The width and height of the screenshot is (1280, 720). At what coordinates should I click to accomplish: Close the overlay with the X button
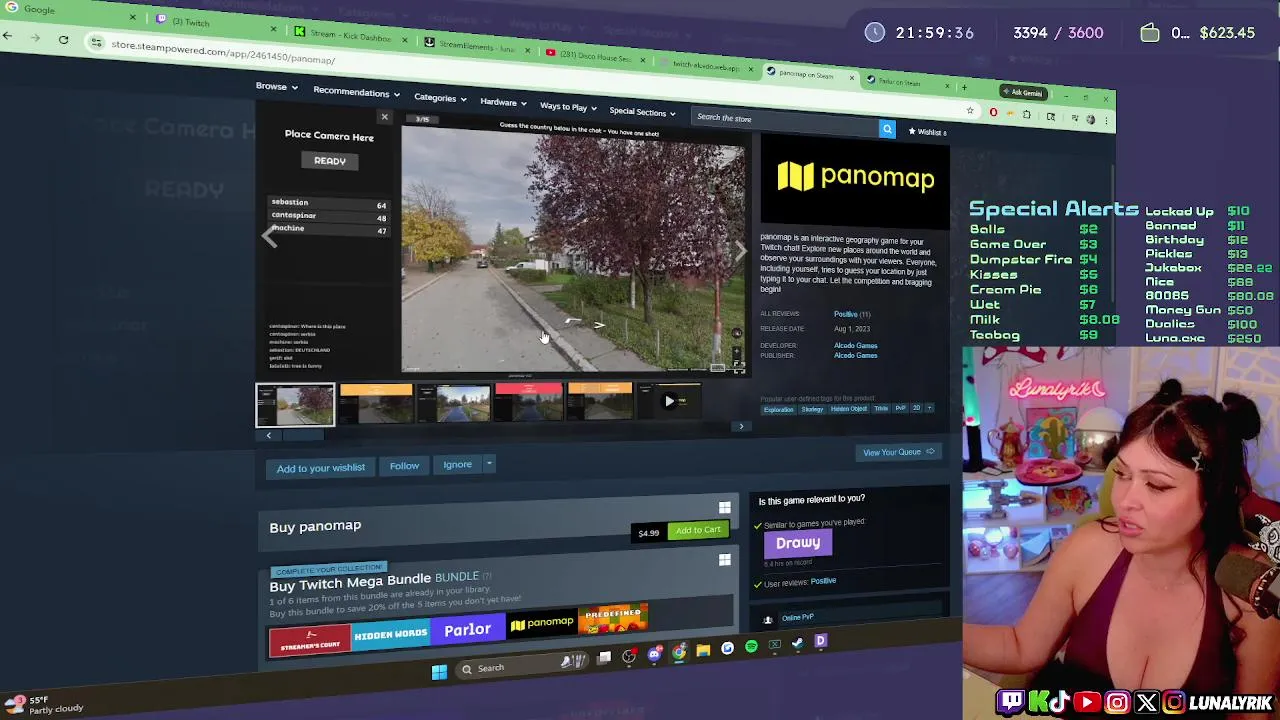[384, 117]
